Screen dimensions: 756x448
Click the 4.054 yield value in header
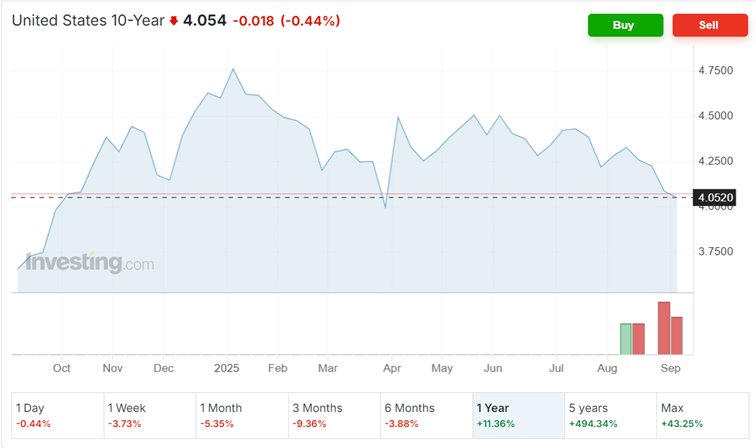coord(204,20)
